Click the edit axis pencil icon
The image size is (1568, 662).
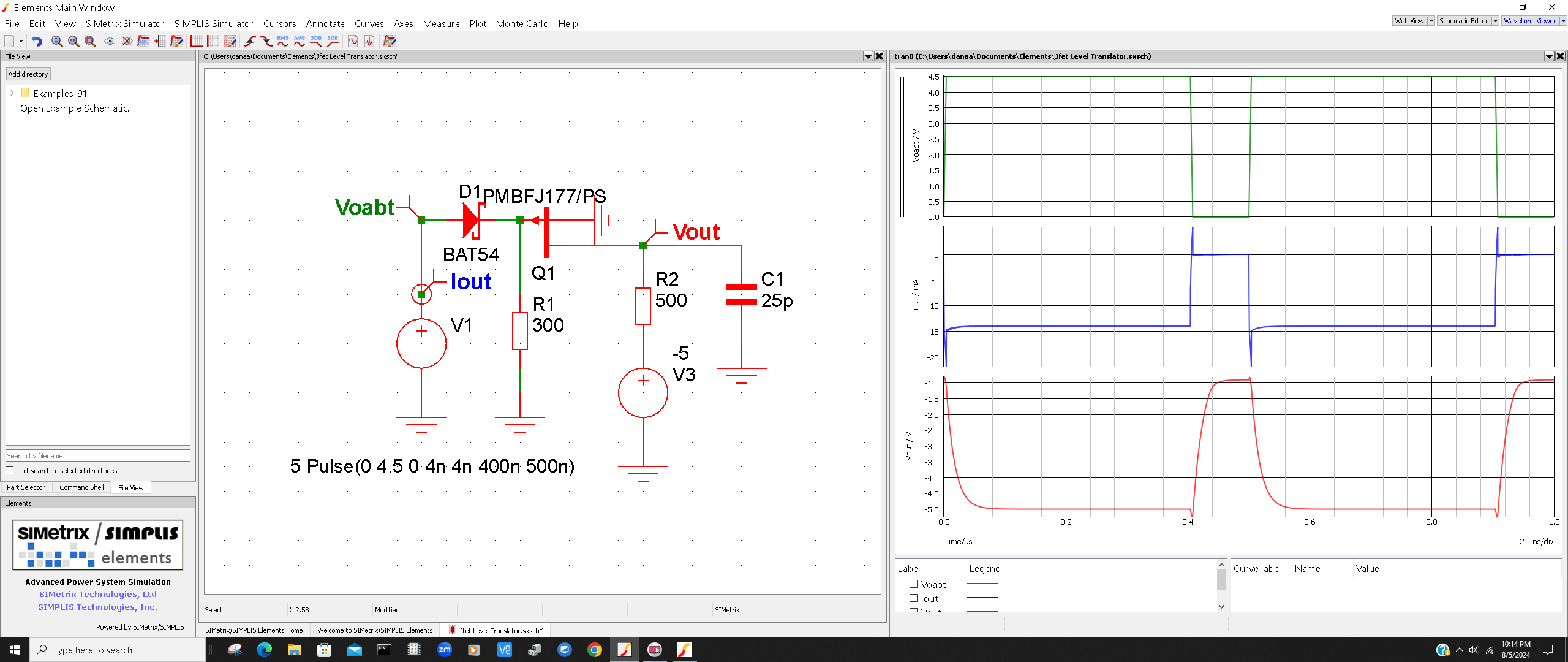tap(230, 41)
